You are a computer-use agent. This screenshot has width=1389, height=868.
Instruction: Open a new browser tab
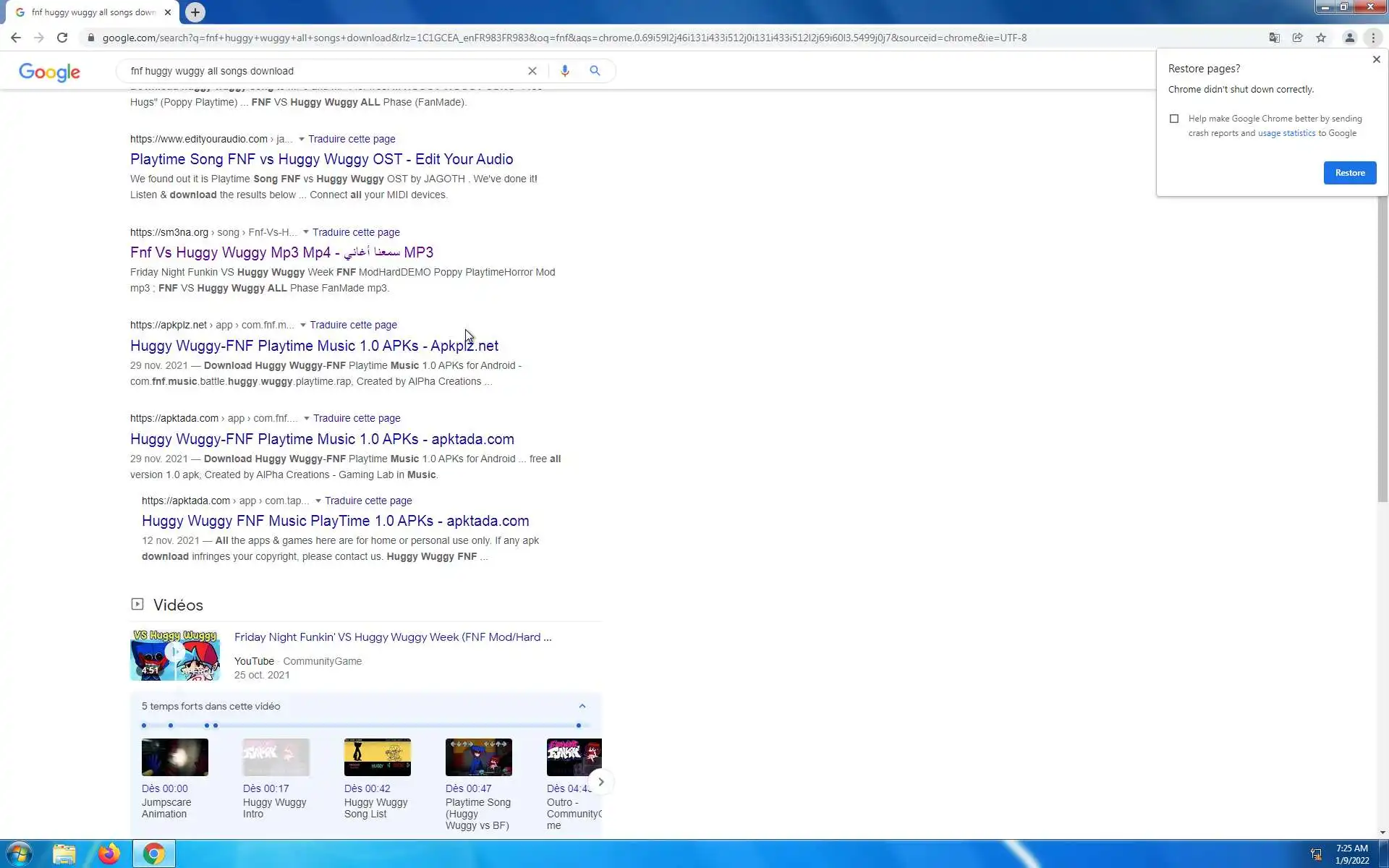click(195, 12)
